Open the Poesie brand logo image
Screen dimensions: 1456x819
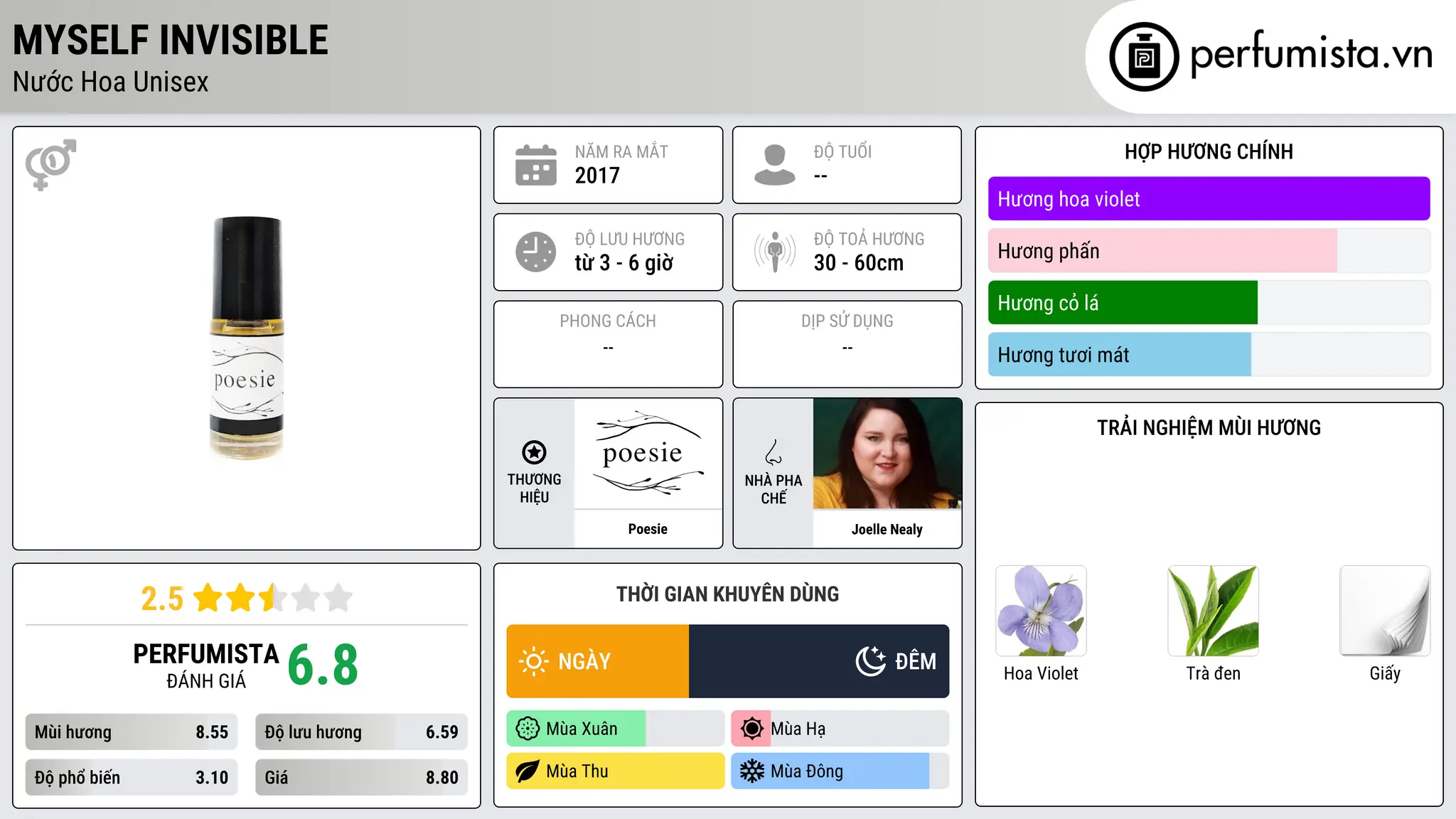pos(648,454)
